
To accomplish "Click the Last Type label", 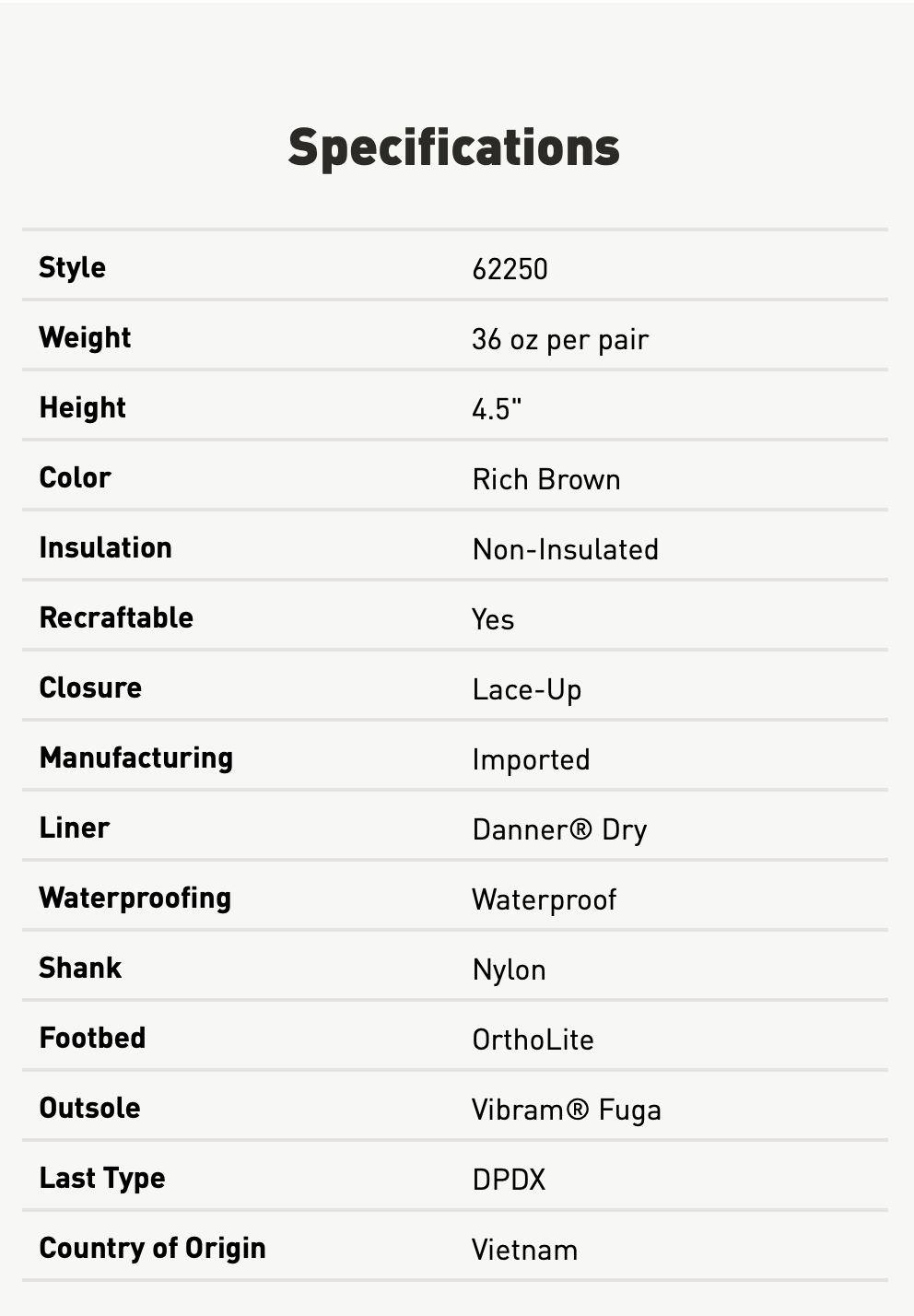I will click(x=101, y=1178).
